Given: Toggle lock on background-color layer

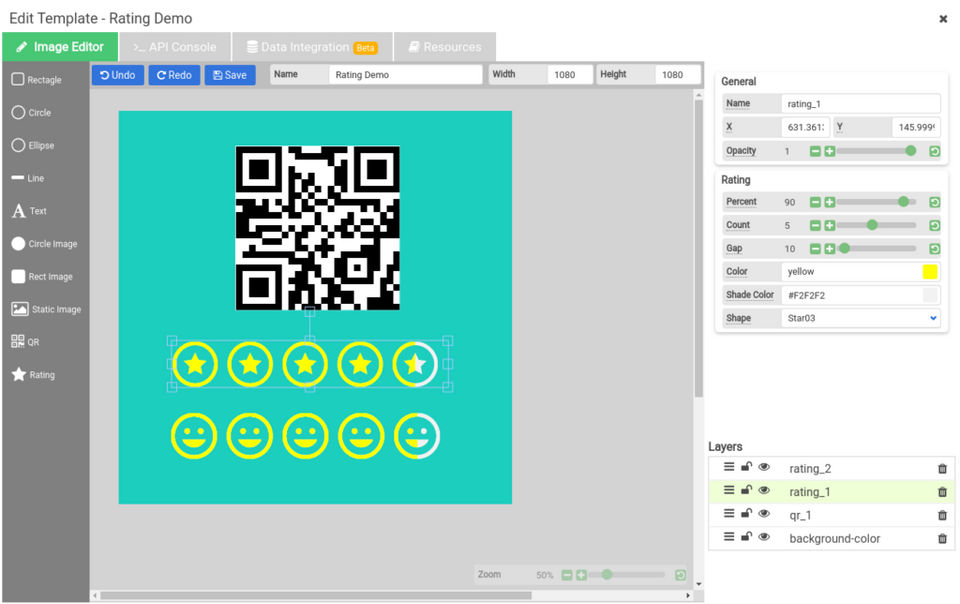Looking at the screenshot, I should (746, 536).
